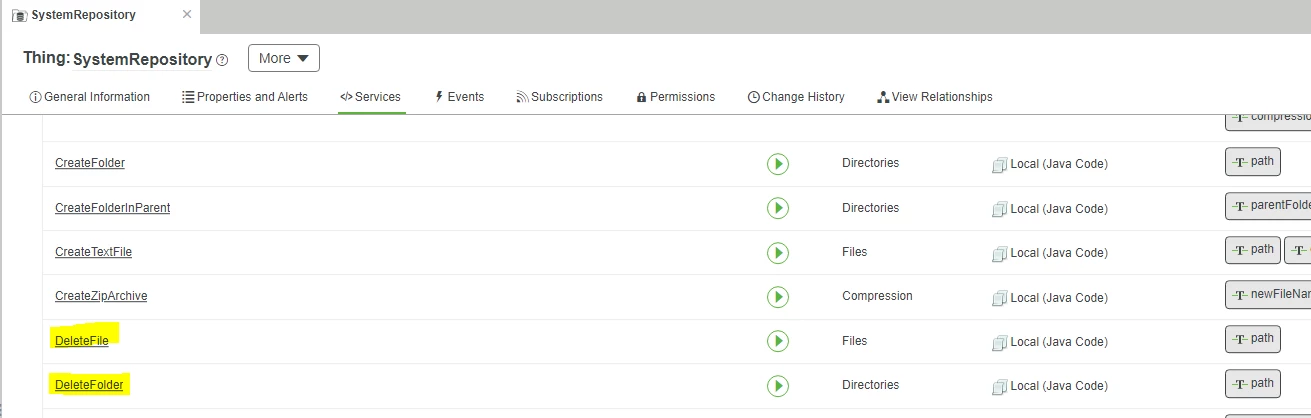The image size is (1311, 418).
Task: Go to the Events tab
Action: (x=459, y=97)
